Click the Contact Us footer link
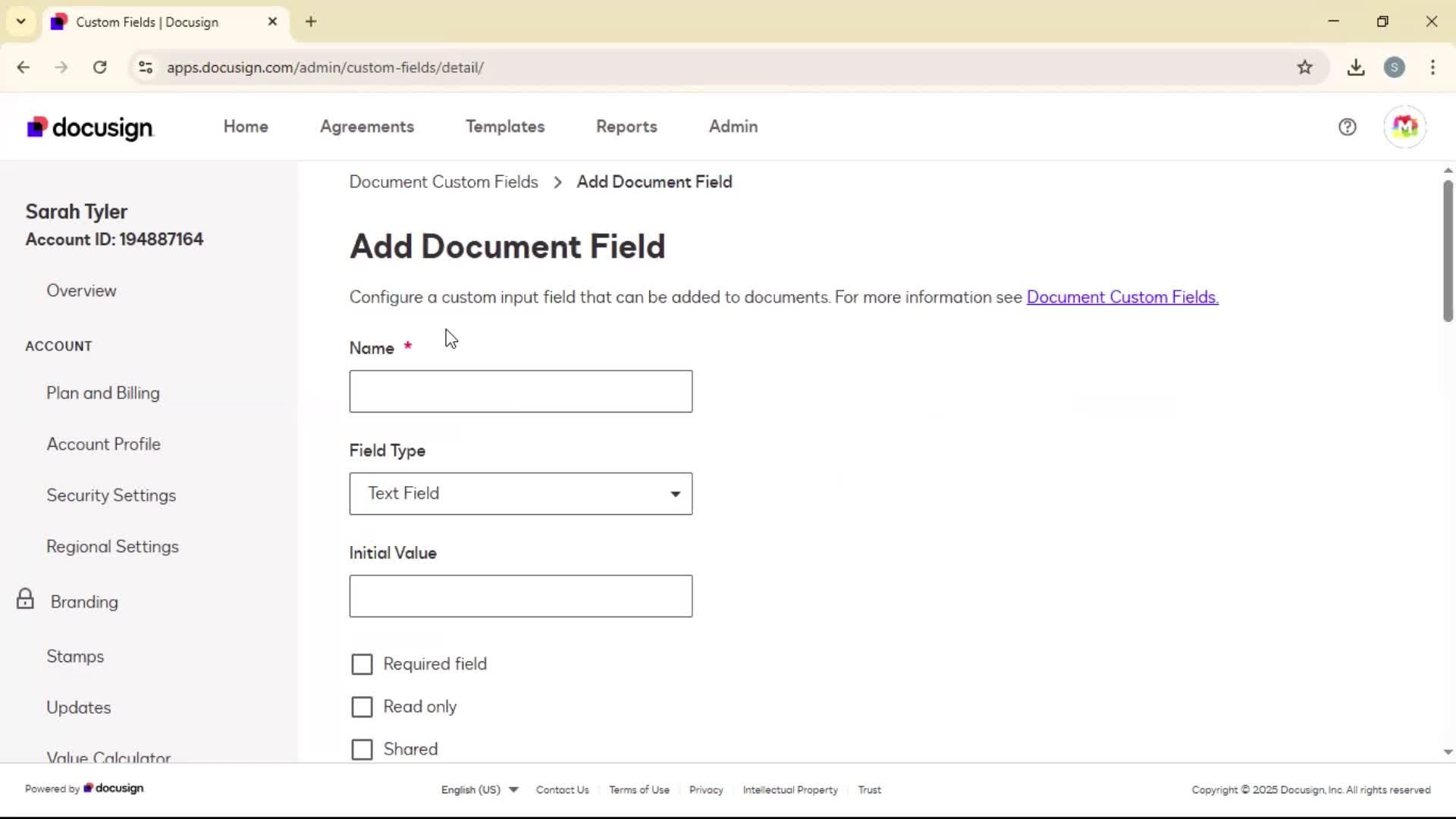The image size is (1456, 819). 562,789
